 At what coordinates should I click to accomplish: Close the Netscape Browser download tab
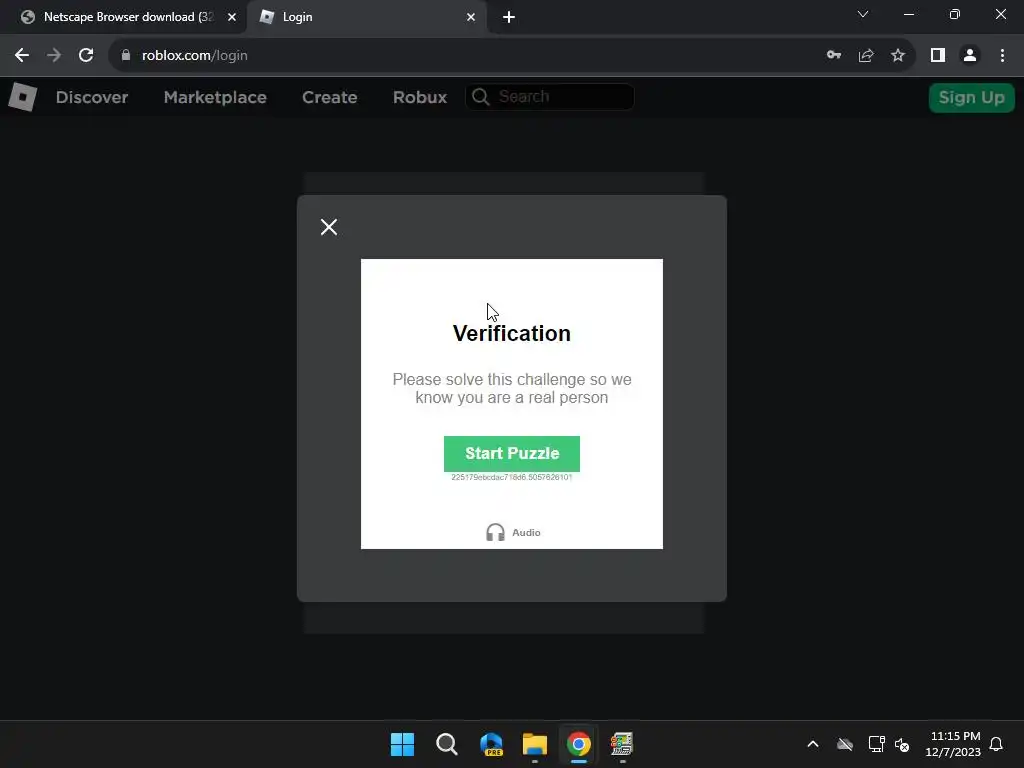pyautogui.click(x=232, y=17)
